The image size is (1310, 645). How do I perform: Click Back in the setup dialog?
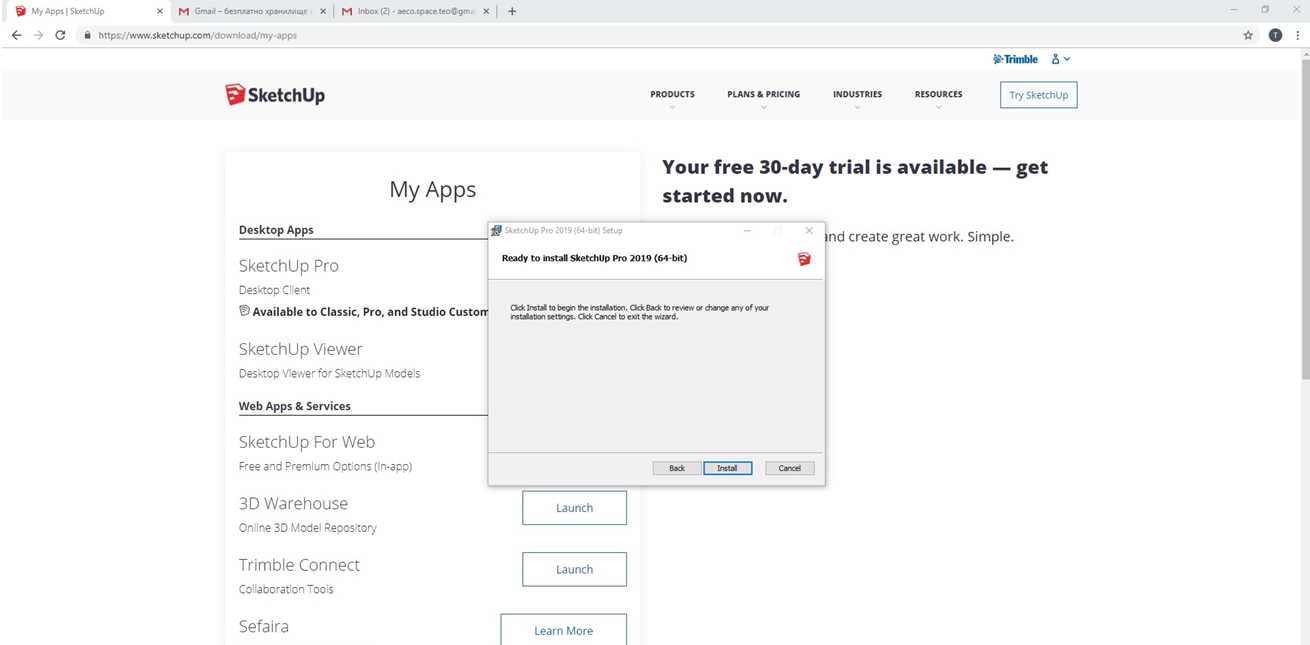[677, 468]
